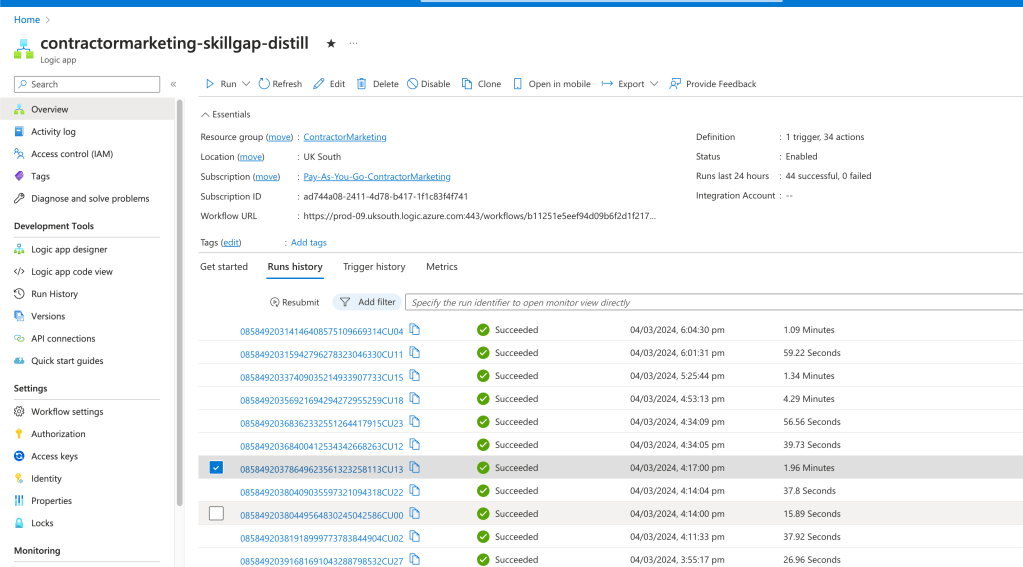This screenshot has width=1023, height=567.
Task: Copy run ID ending CU23
Action: 414,421
